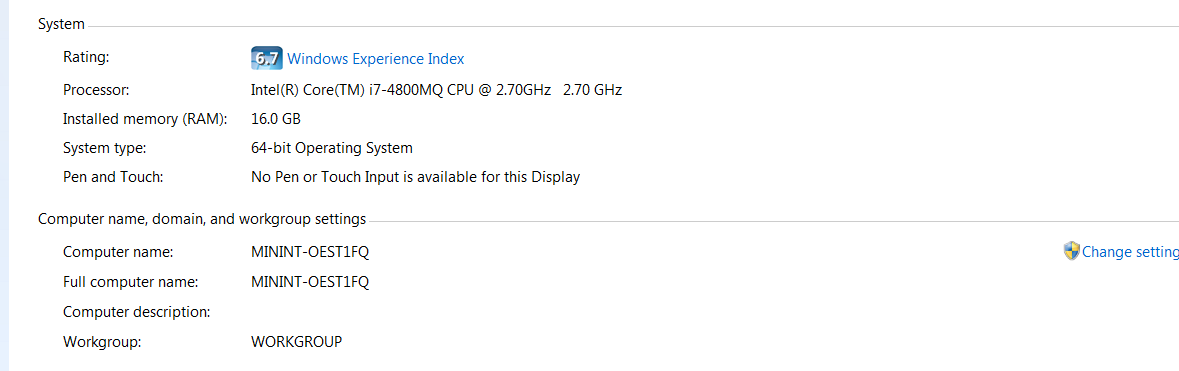Click the Installed memory (RAM) label
The width and height of the screenshot is (1179, 371).
tap(145, 119)
